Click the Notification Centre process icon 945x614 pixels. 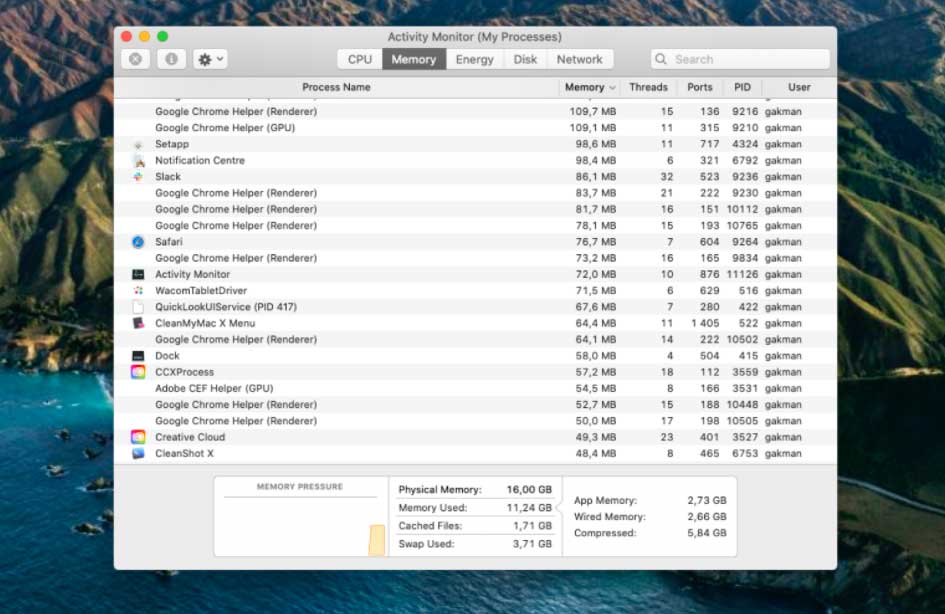pos(139,161)
